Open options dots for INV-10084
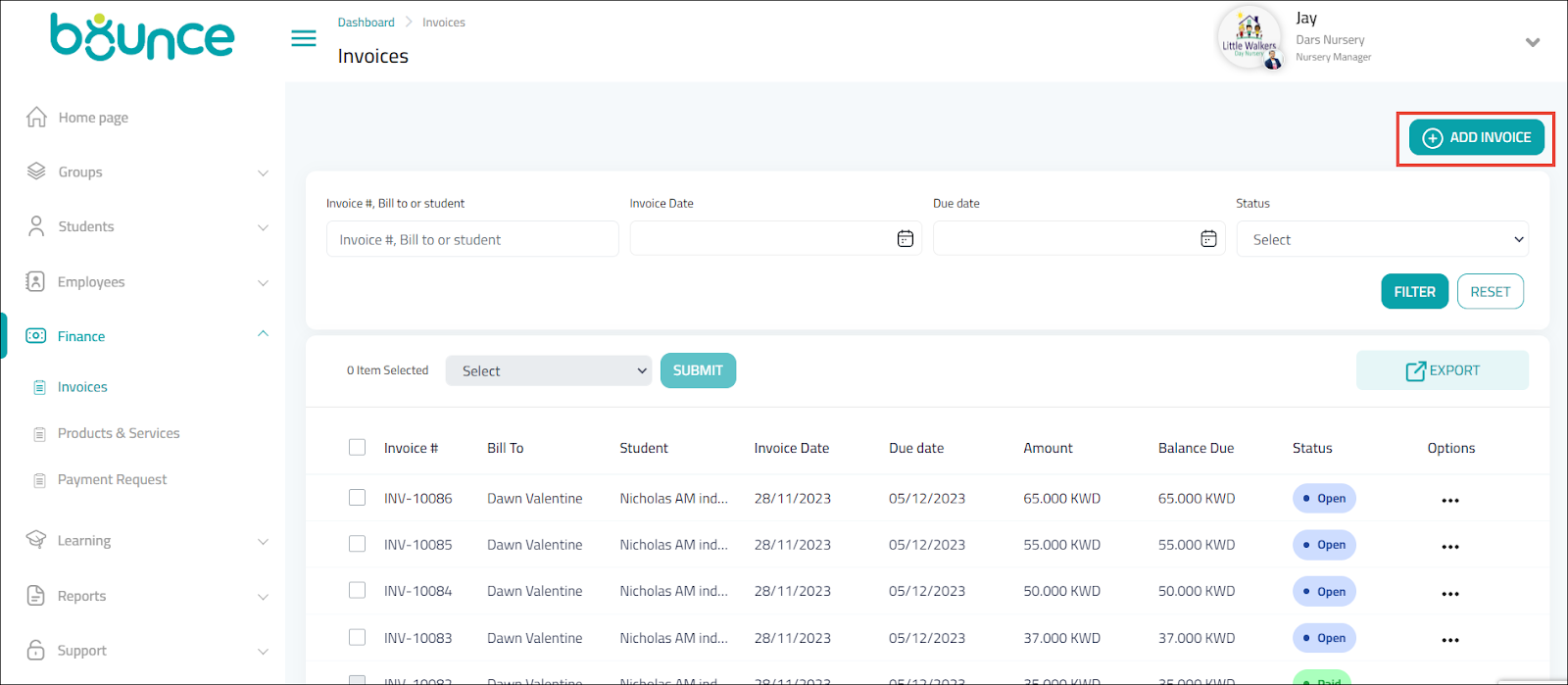The image size is (1568, 685). [x=1450, y=594]
